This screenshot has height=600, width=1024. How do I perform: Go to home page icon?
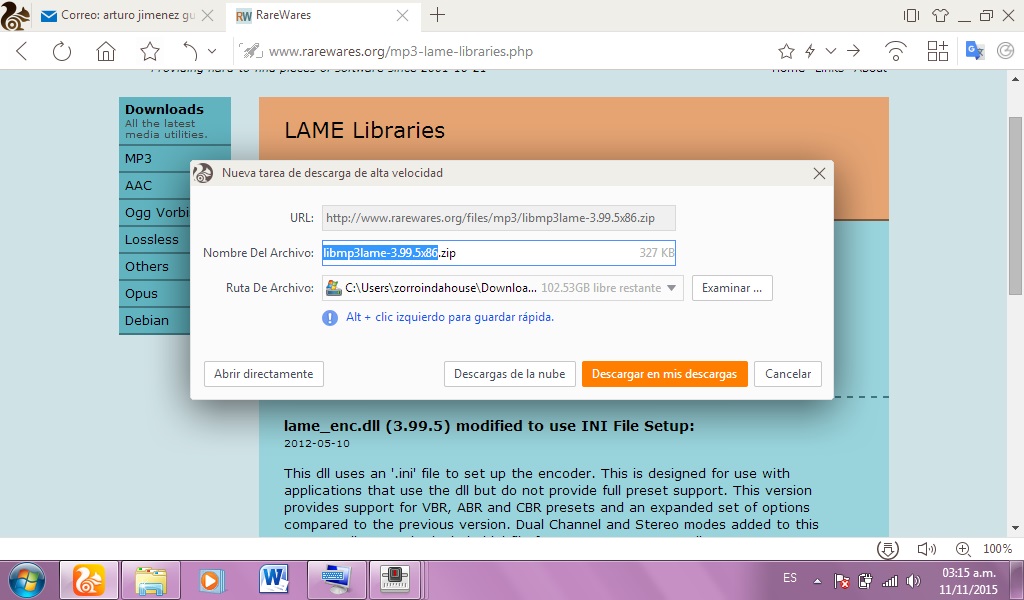tap(106, 51)
